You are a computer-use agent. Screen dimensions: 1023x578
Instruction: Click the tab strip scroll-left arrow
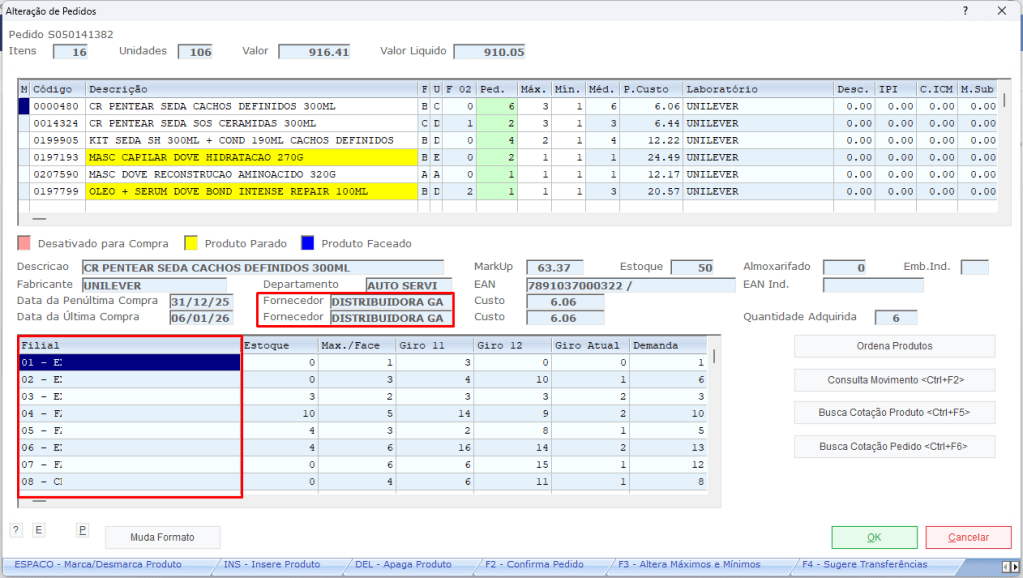pos(1004,565)
